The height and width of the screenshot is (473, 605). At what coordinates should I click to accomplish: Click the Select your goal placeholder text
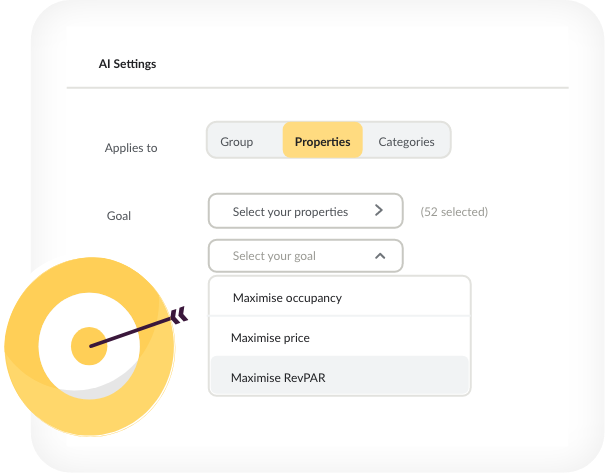point(274,256)
